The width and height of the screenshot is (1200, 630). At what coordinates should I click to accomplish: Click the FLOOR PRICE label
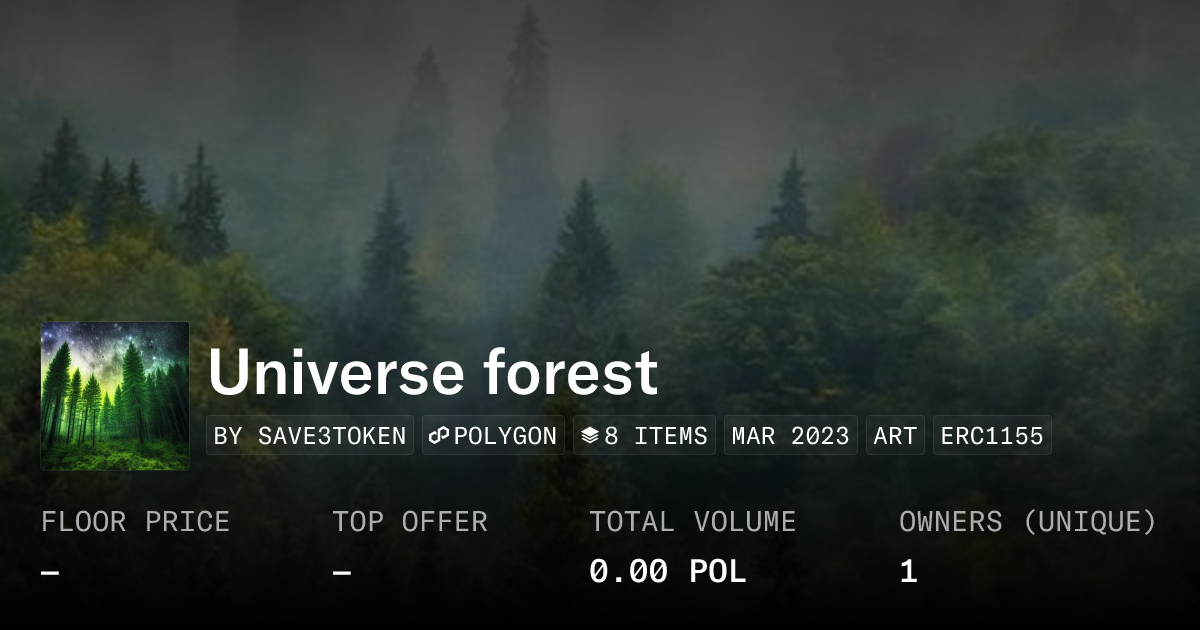coord(135,522)
